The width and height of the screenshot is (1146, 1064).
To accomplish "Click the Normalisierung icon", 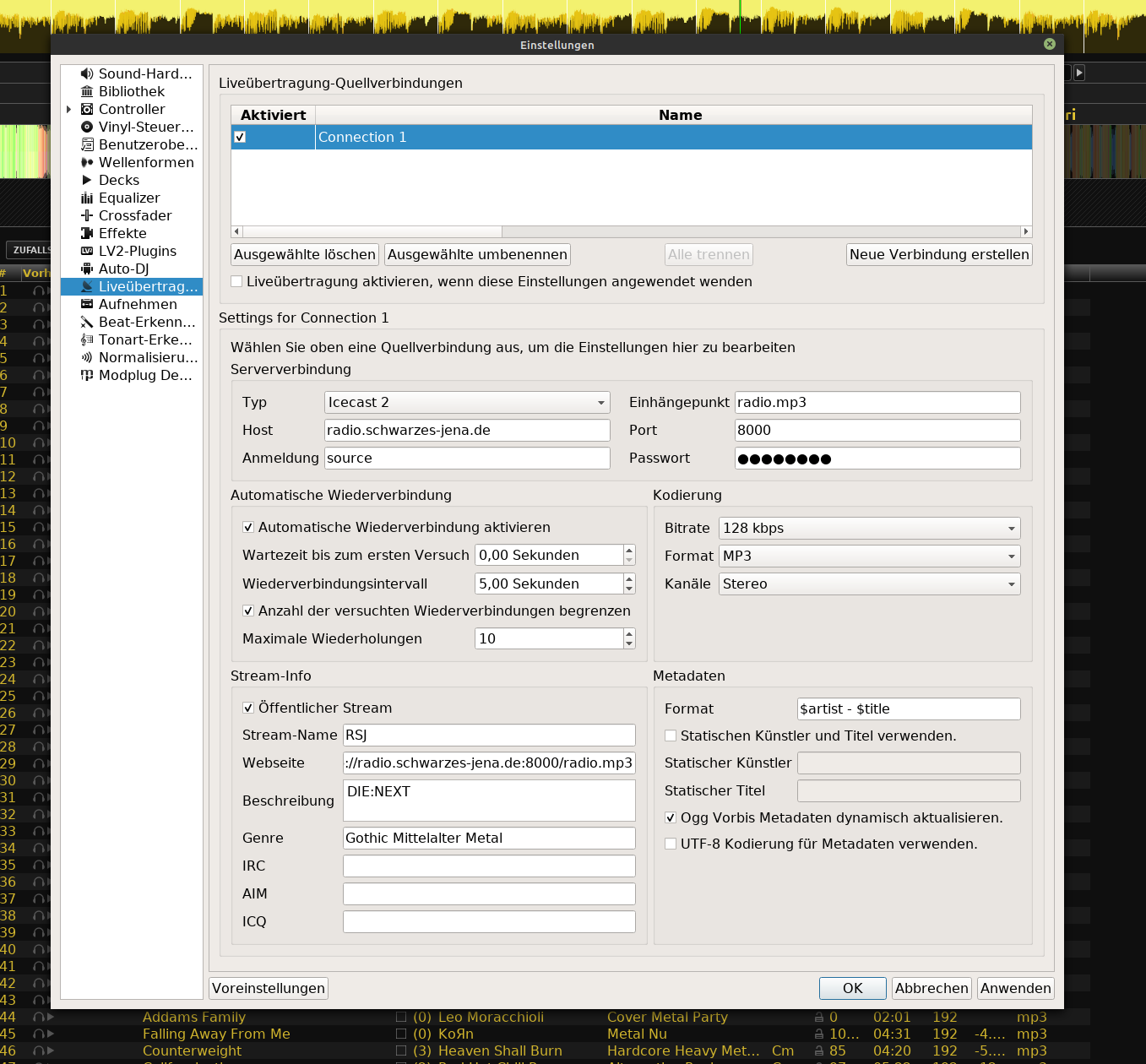I will click(x=87, y=357).
